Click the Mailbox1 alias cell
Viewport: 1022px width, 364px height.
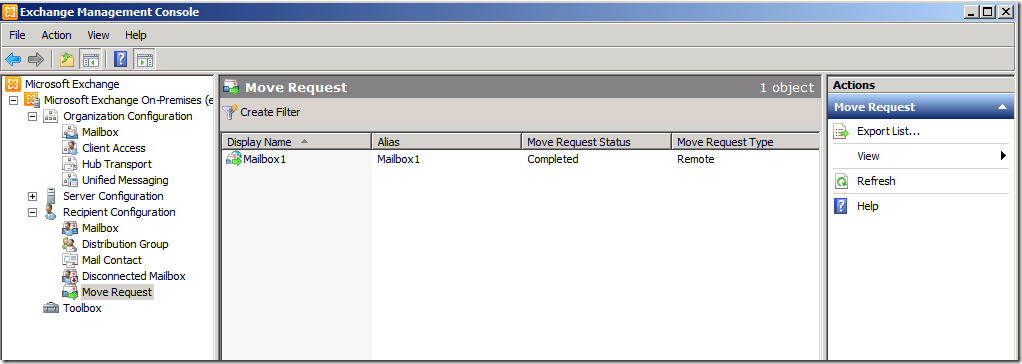point(399,159)
